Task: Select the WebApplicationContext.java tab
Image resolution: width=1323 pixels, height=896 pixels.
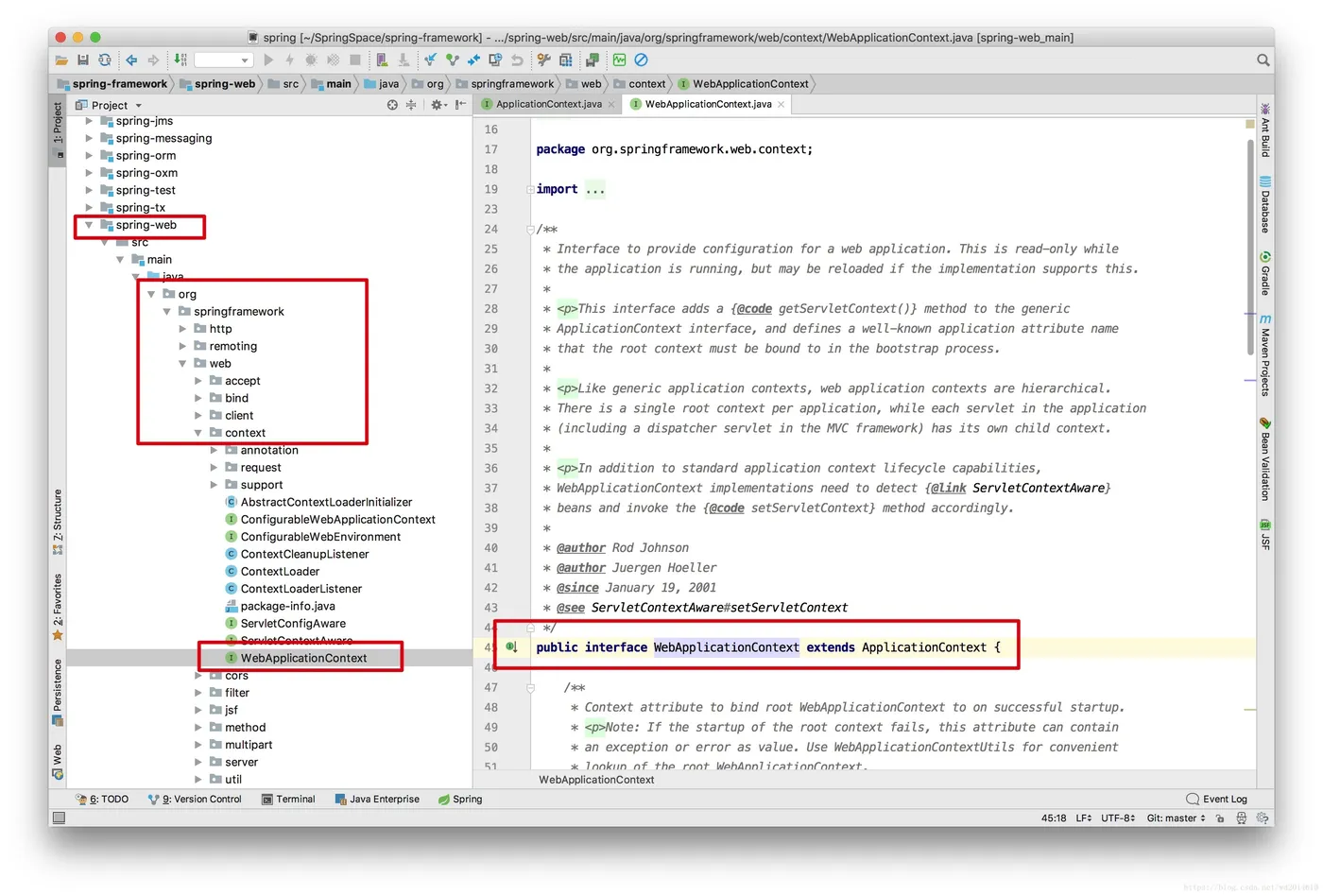Action: point(708,104)
